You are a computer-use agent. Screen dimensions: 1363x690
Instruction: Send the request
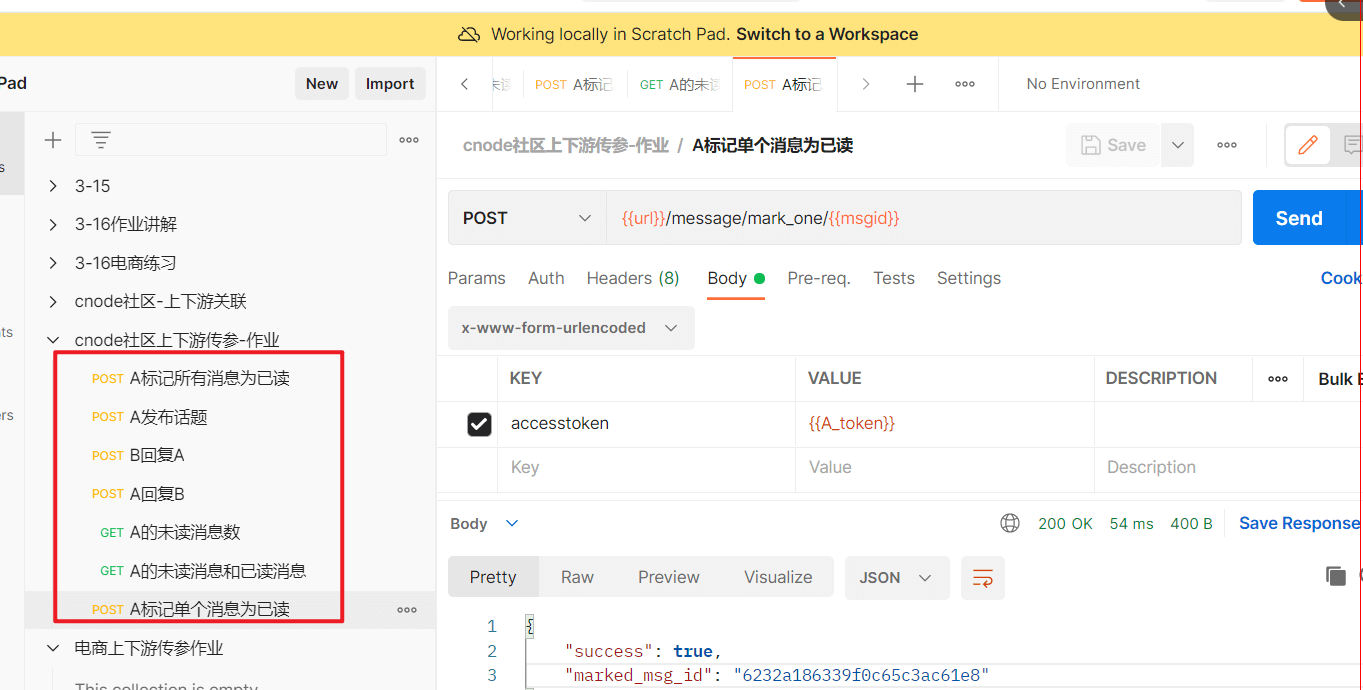tap(1299, 218)
